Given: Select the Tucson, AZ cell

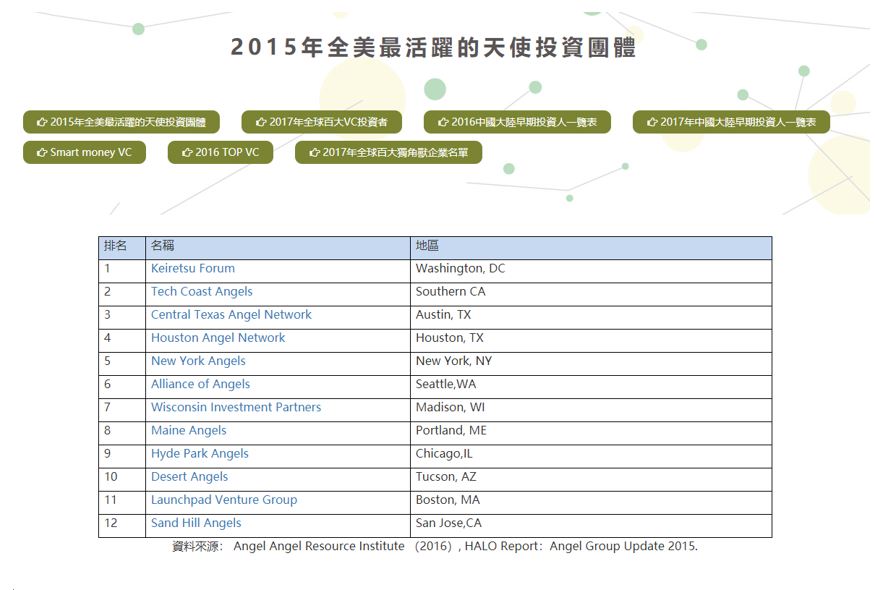Looking at the screenshot, I should pyautogui.click(x=591, y=479).
